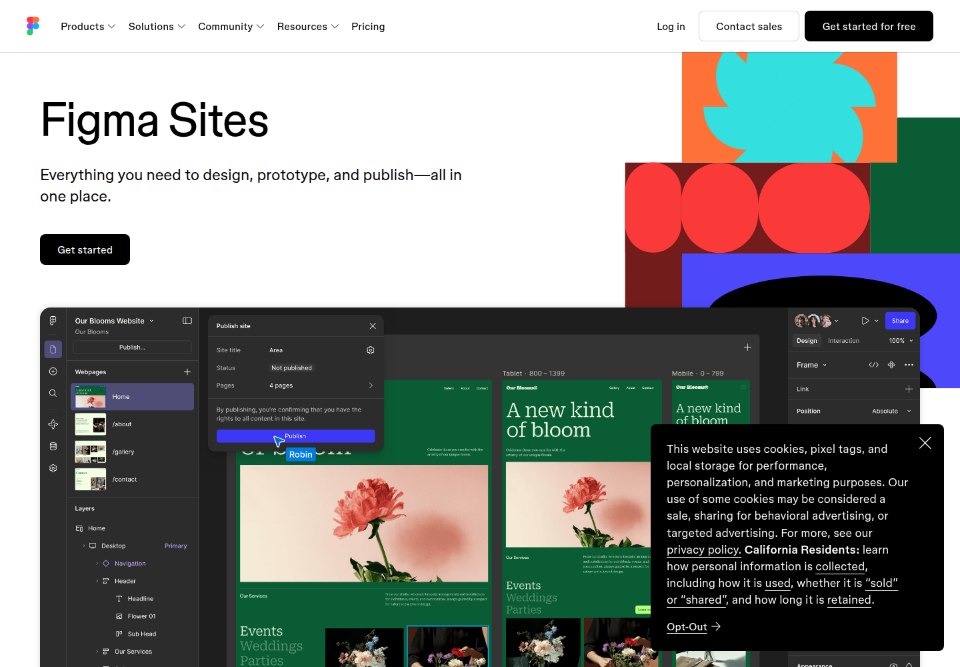
Task: Click the component icon in Frame row
Action: coord(891,364)
